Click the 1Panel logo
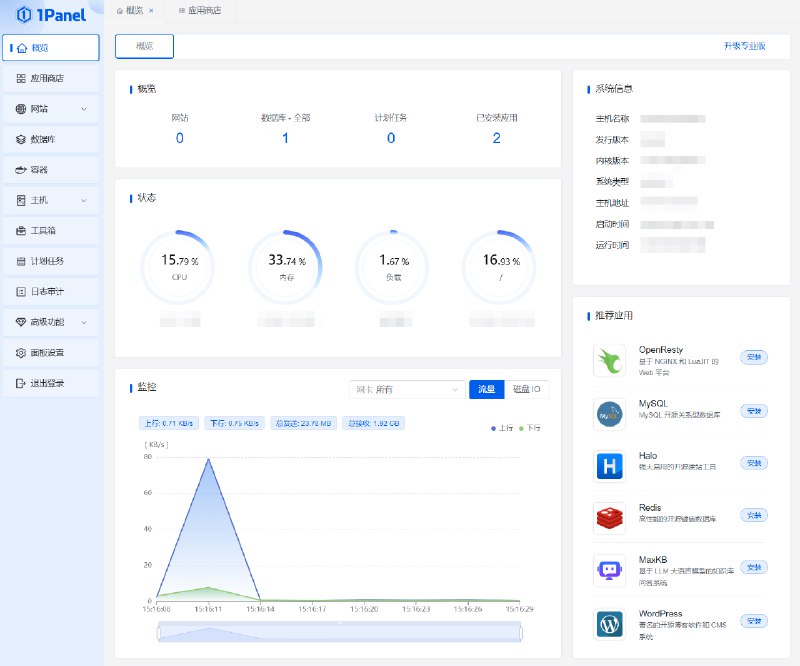This screenshot has width=800, height=666. [x=51, y=15]
